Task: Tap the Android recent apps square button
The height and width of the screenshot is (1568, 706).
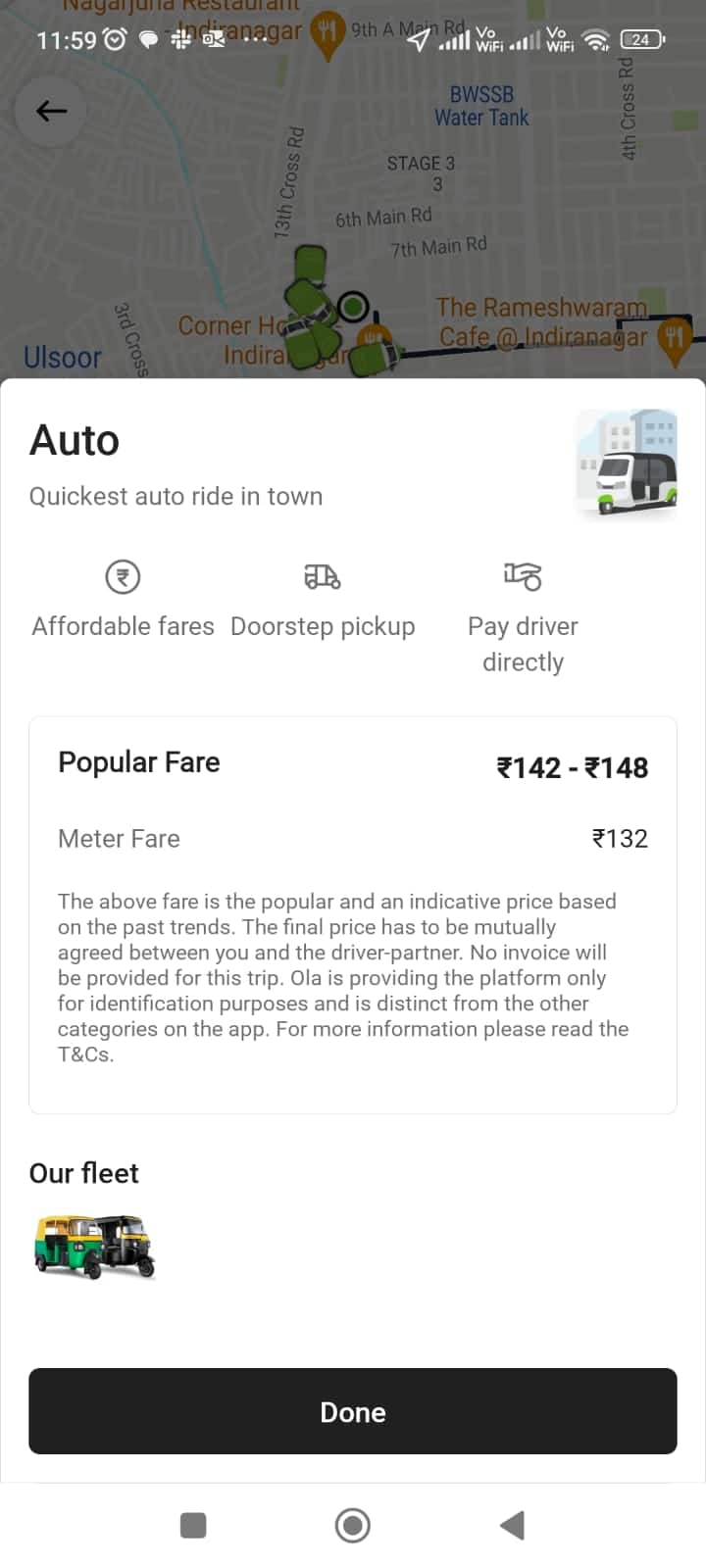Action: [x=193, y=1525]
